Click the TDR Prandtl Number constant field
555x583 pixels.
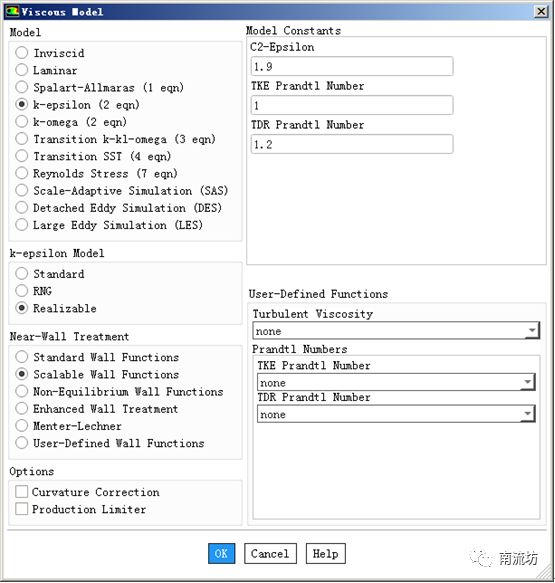[x=352, y=144]
